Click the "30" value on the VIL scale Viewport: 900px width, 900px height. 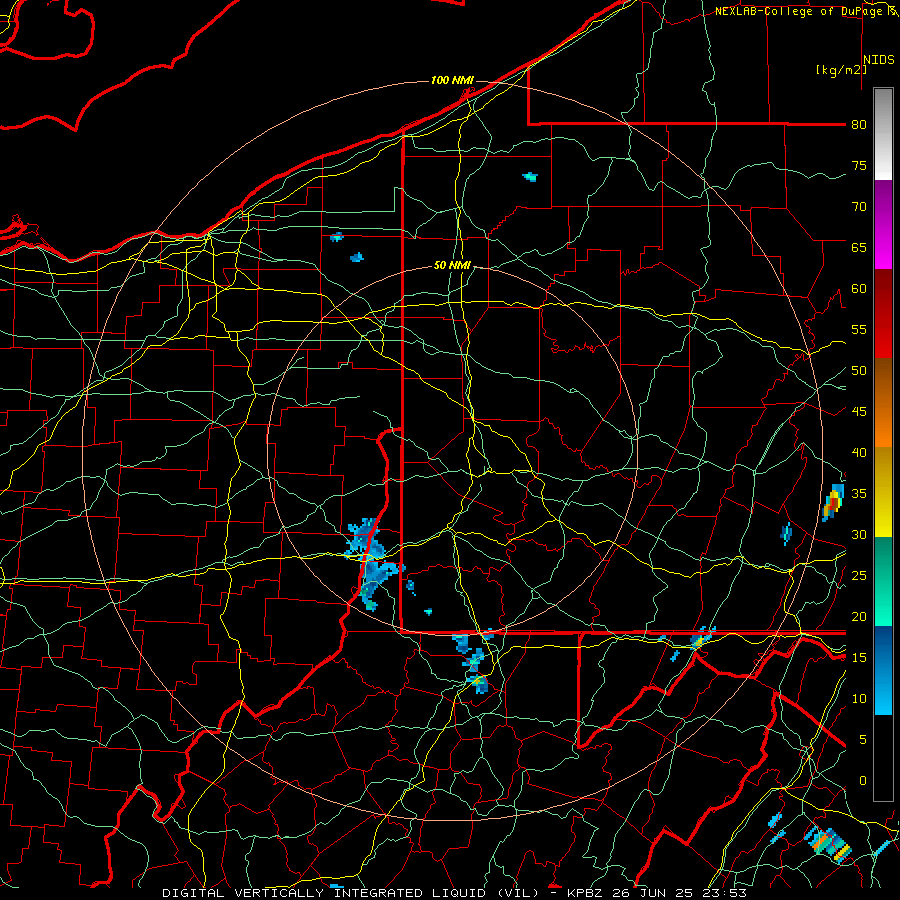[859, 535]
